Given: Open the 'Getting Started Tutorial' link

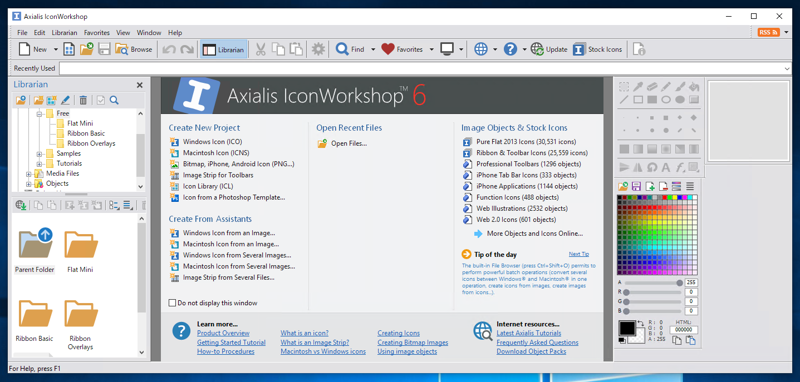Looking at the screenshot, I should (231, 342).
